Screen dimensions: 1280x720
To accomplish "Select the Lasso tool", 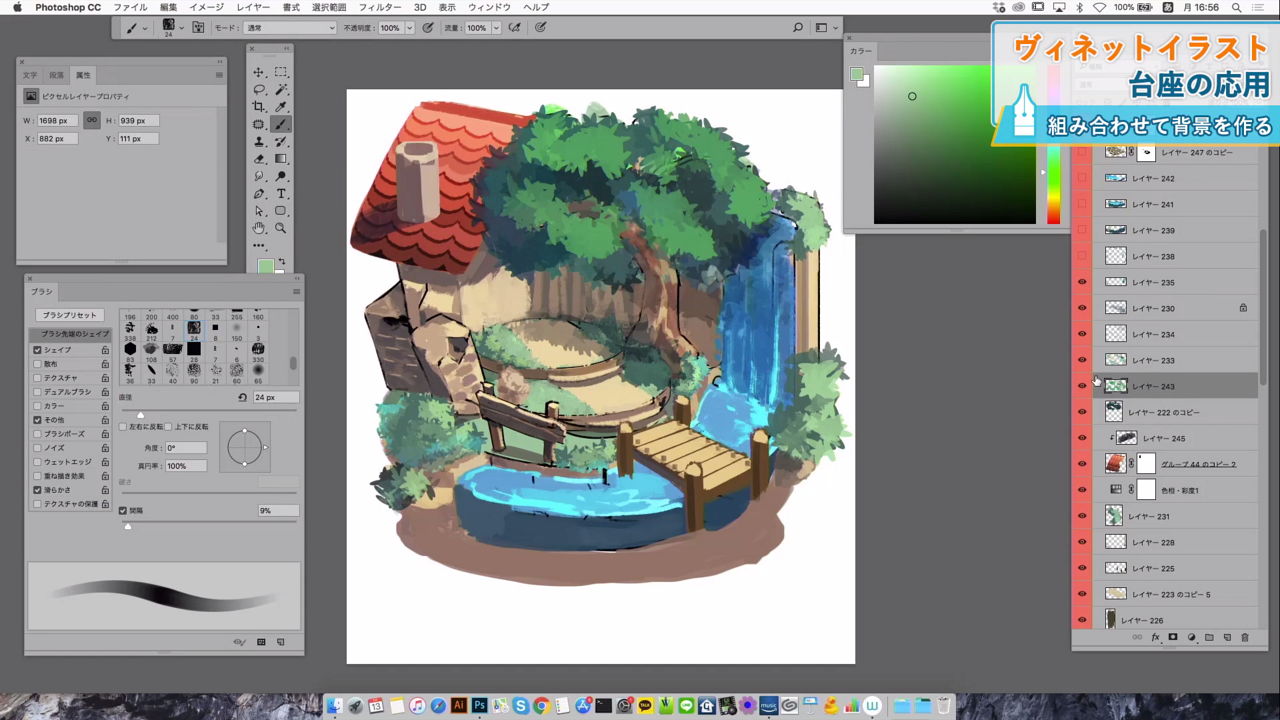I will [x=259, y=90].
